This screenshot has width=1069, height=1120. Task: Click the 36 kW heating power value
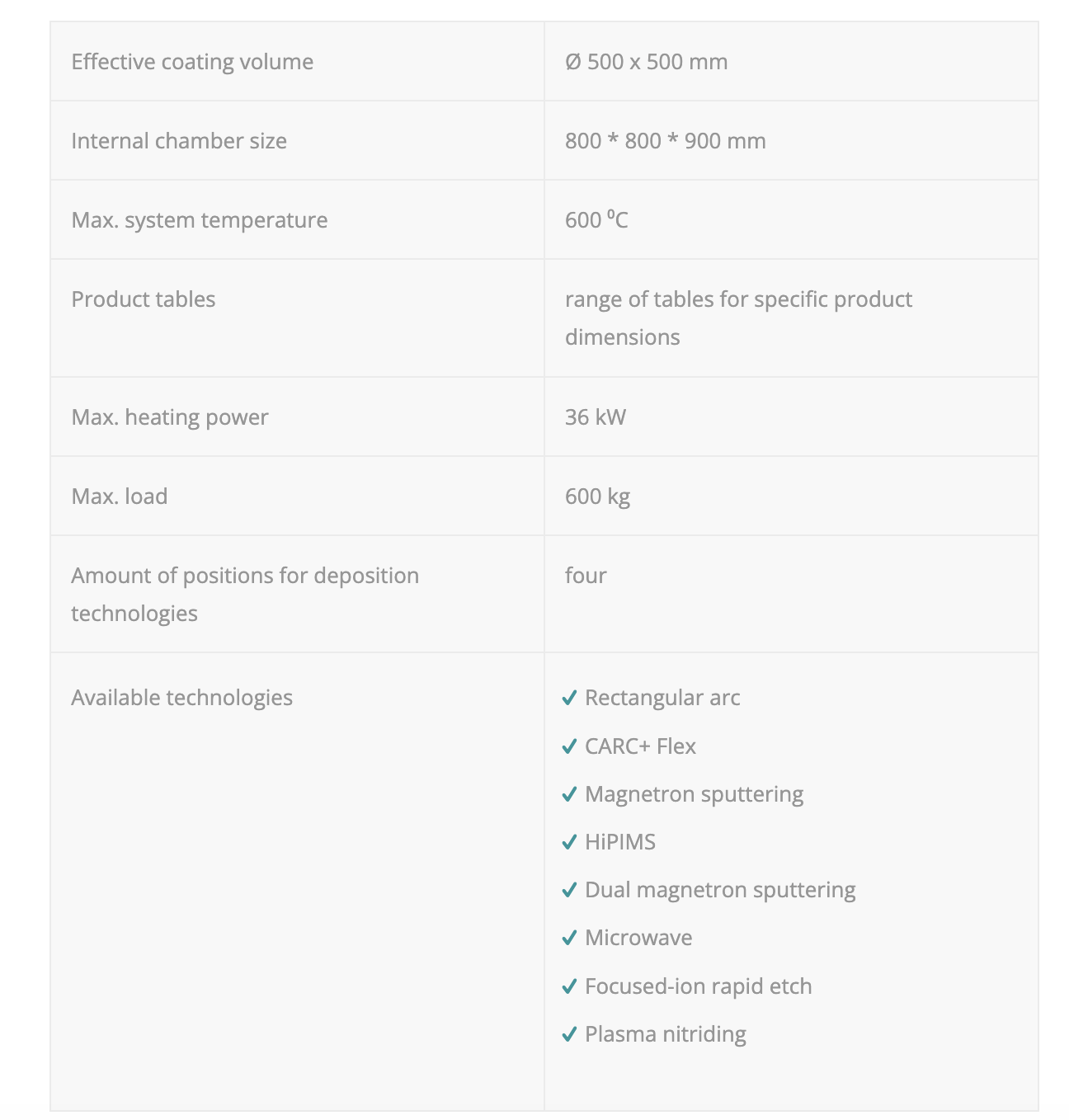coord(595,417)
